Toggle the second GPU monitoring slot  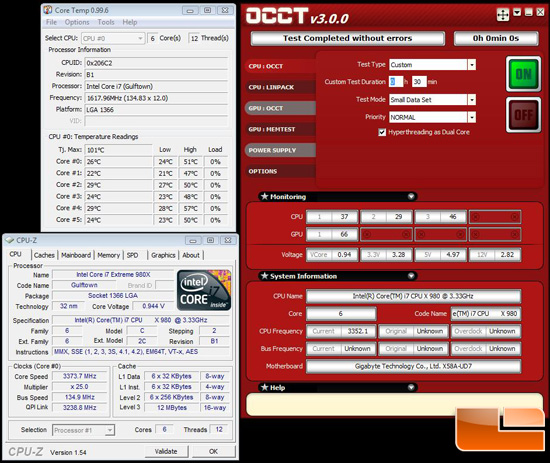(x=386, y=234)
